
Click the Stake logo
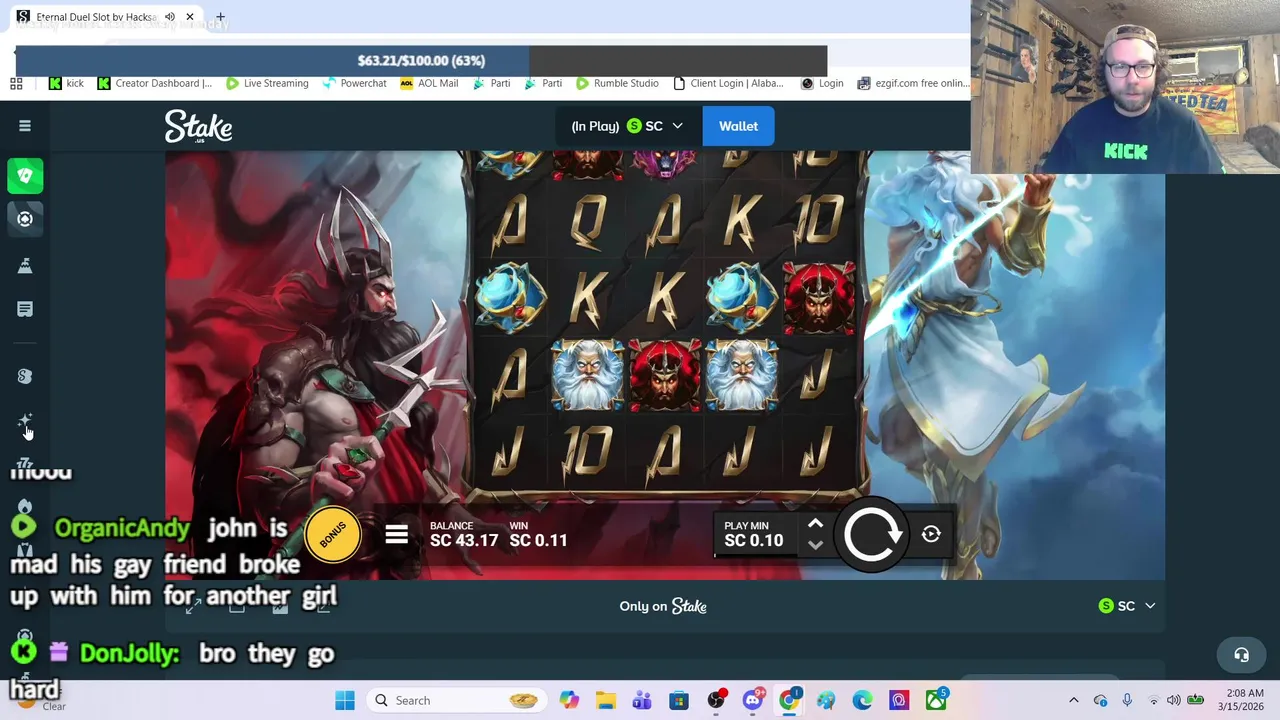(x=198, y=127)
